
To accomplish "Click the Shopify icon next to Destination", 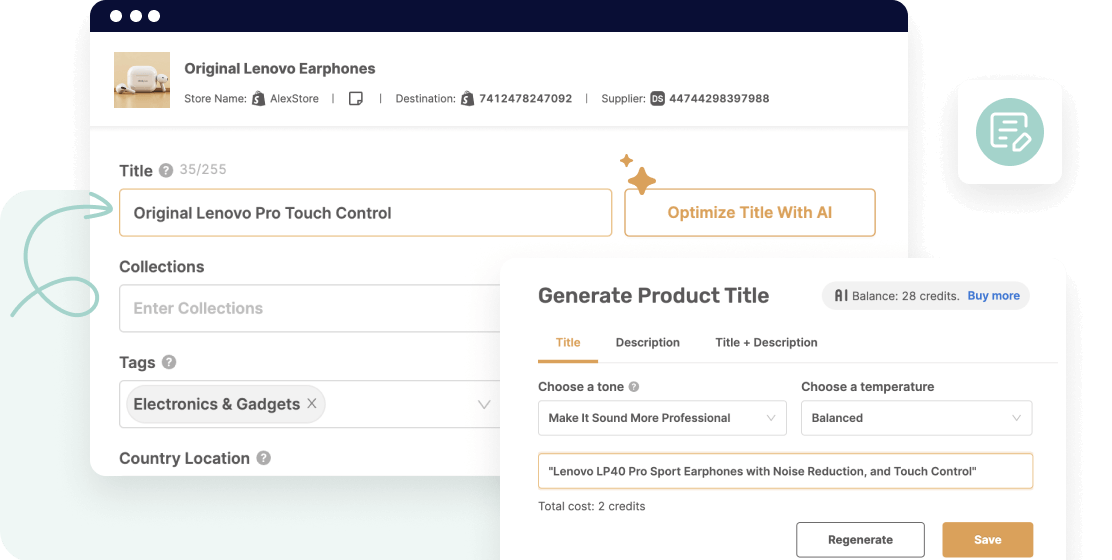I will coord(467,99).
